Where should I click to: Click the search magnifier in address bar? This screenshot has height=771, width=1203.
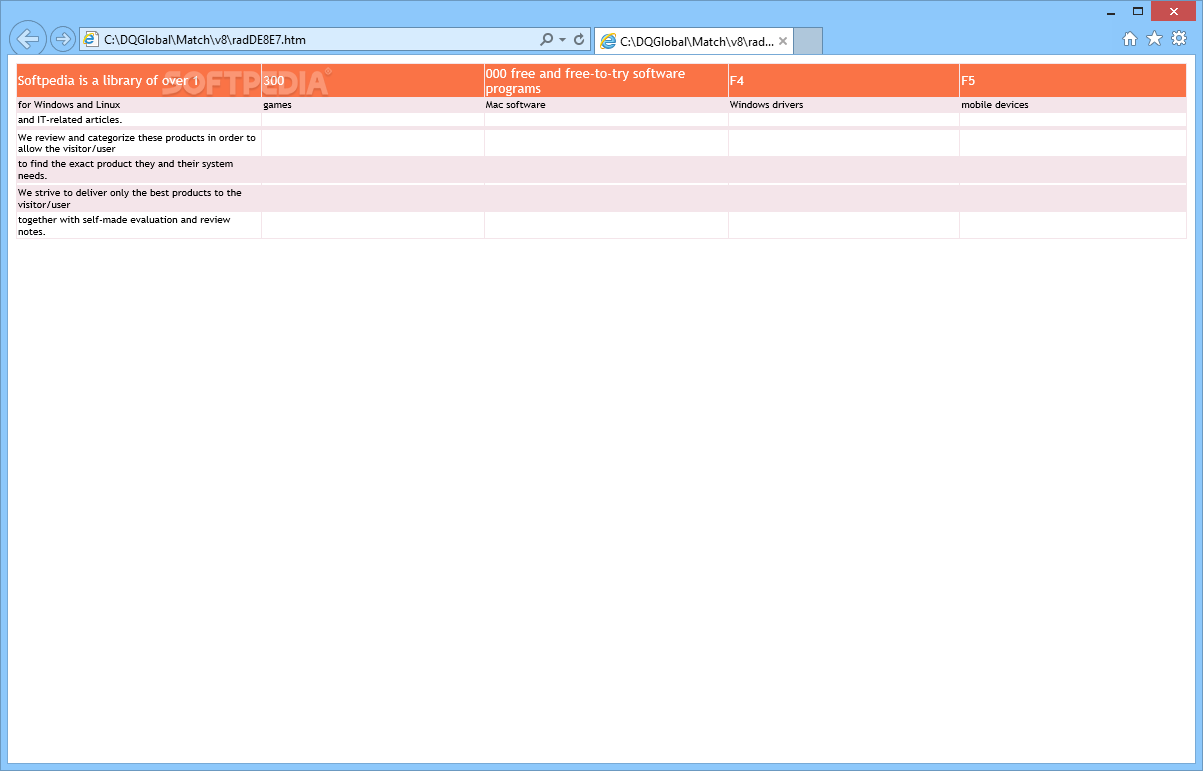pos(546,40)
